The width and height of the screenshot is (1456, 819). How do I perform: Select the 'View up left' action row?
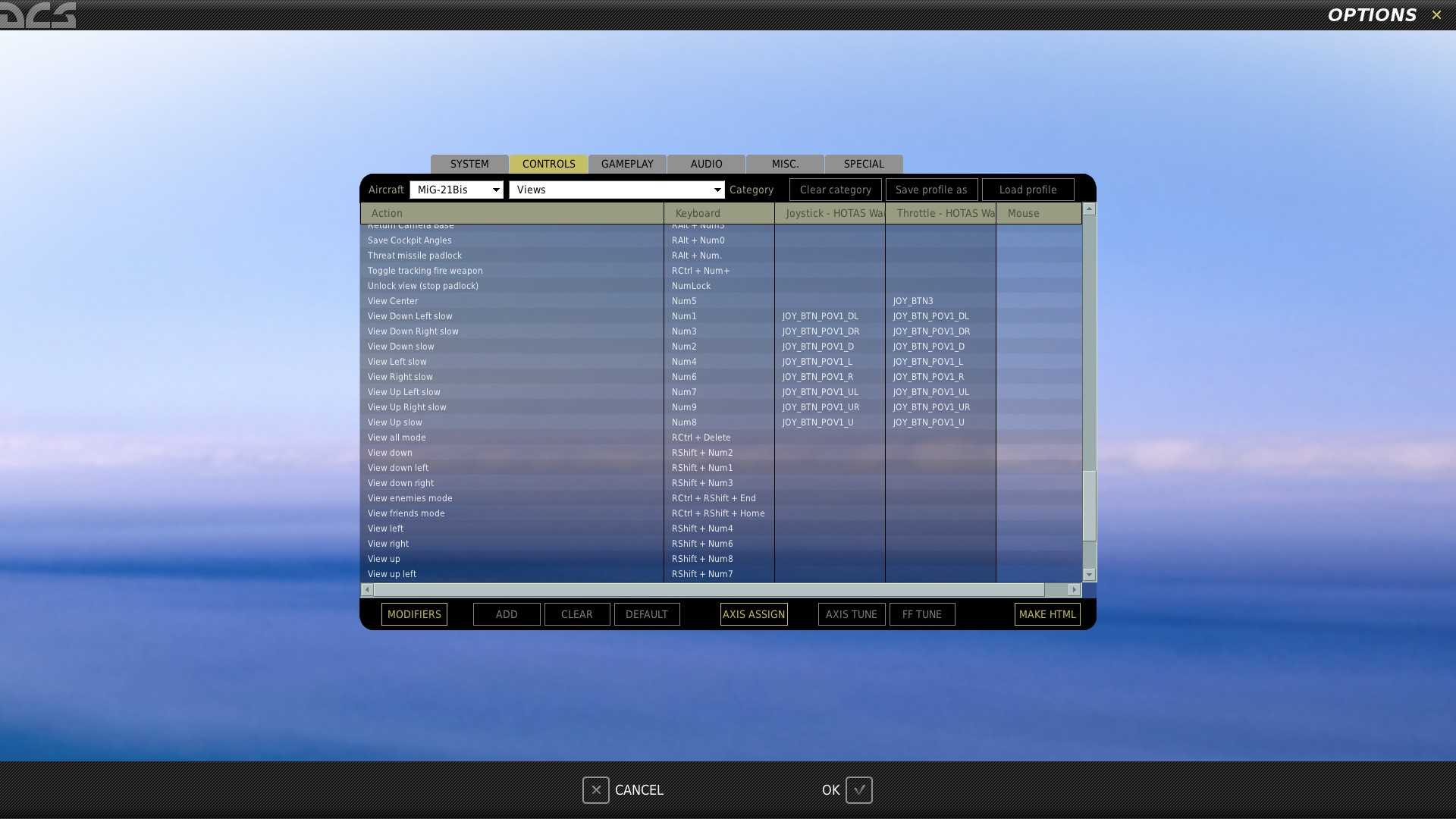point(721,574)
